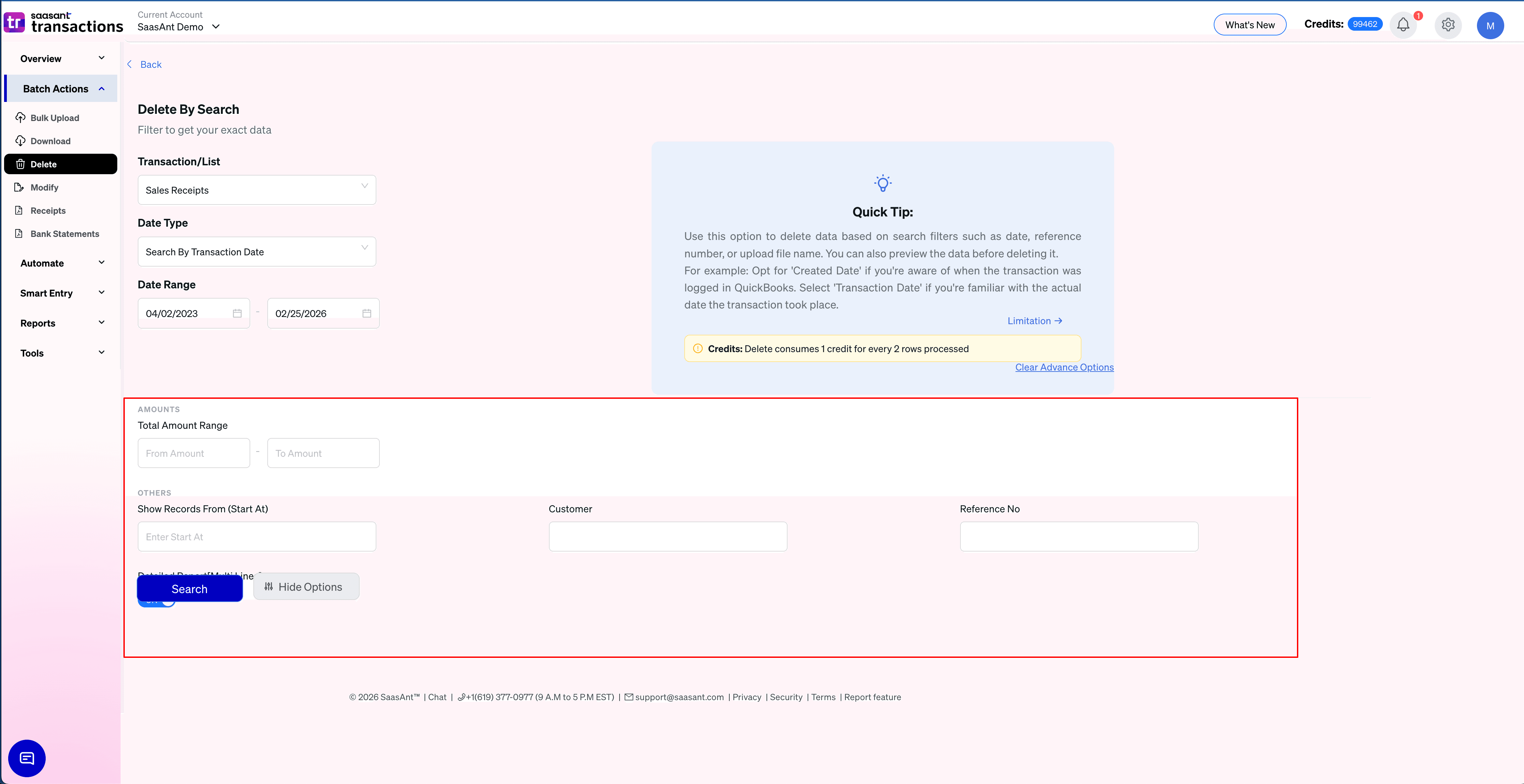The height and width of the screenshot is (784, 1524).
Task: Open settings via the gear icon
Action: coord(1448,25)
